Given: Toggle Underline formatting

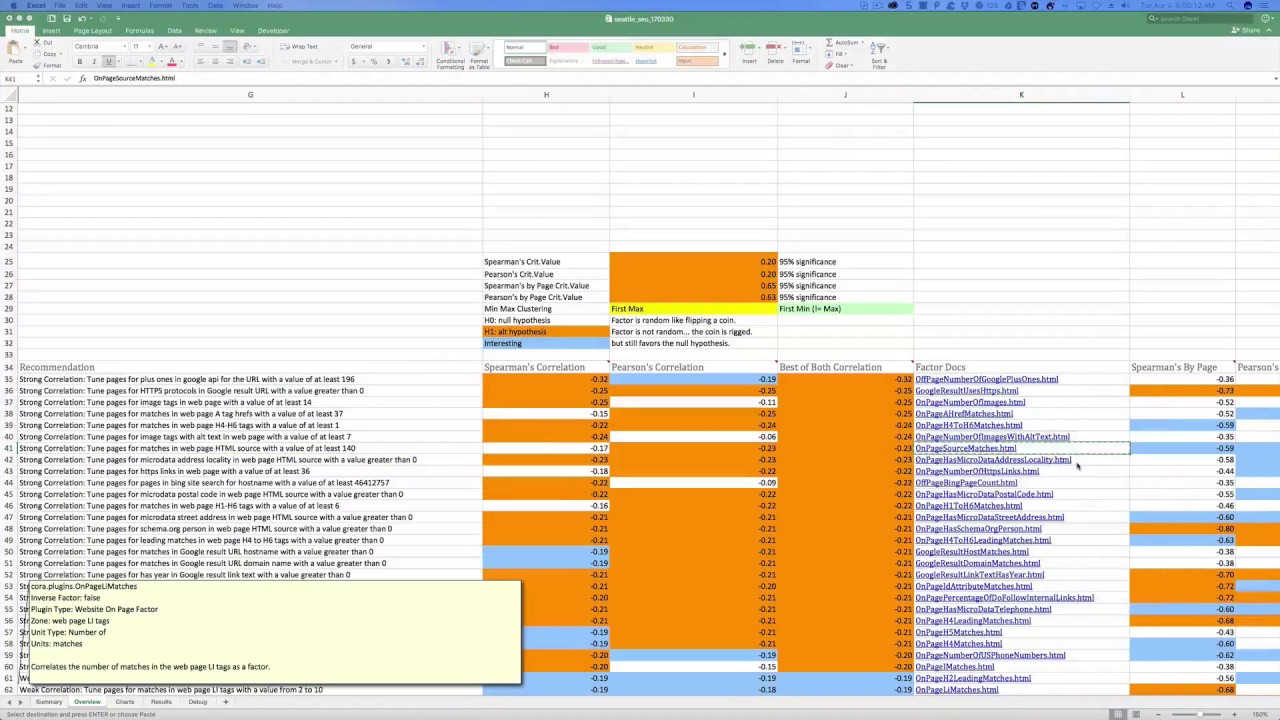Looking at the screenshot, I should 108,62.
